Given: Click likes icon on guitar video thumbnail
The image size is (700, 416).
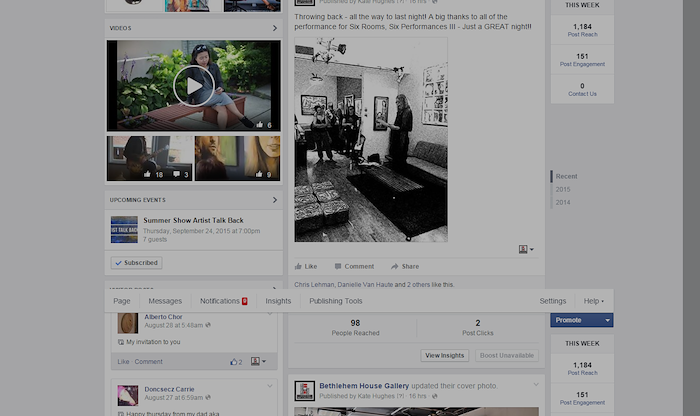Looking at the screenshot, I should tap(147, 174).
